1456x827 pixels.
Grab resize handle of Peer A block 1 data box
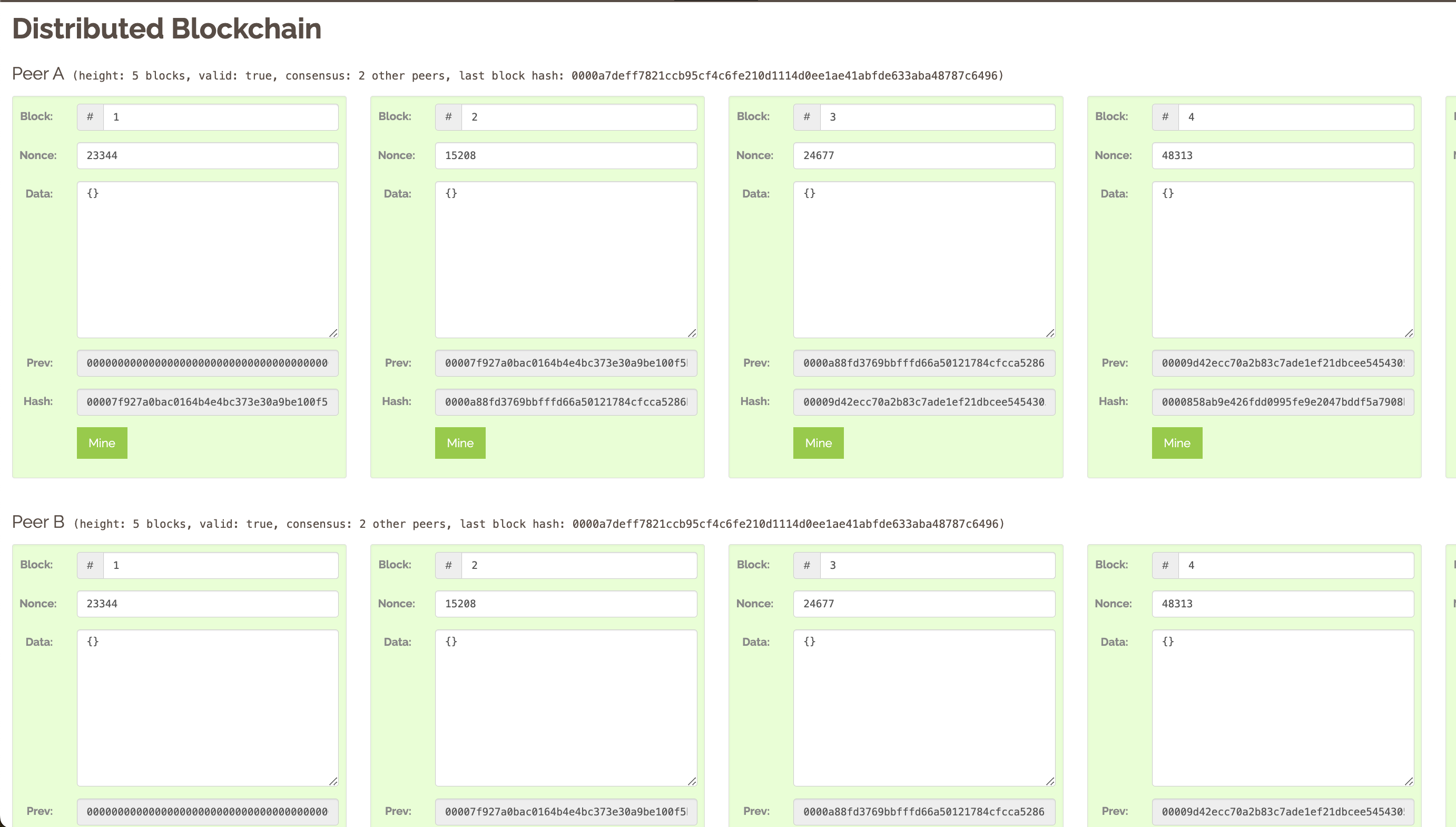(333, 333)
